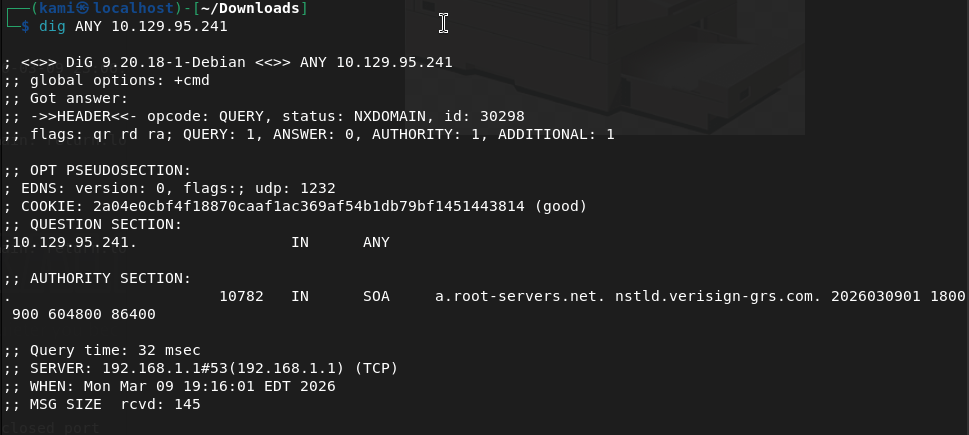Click the OPT PSEUDOSECTION heading
The height and width of the screenshot is (435, 969).
coord(102,170)
